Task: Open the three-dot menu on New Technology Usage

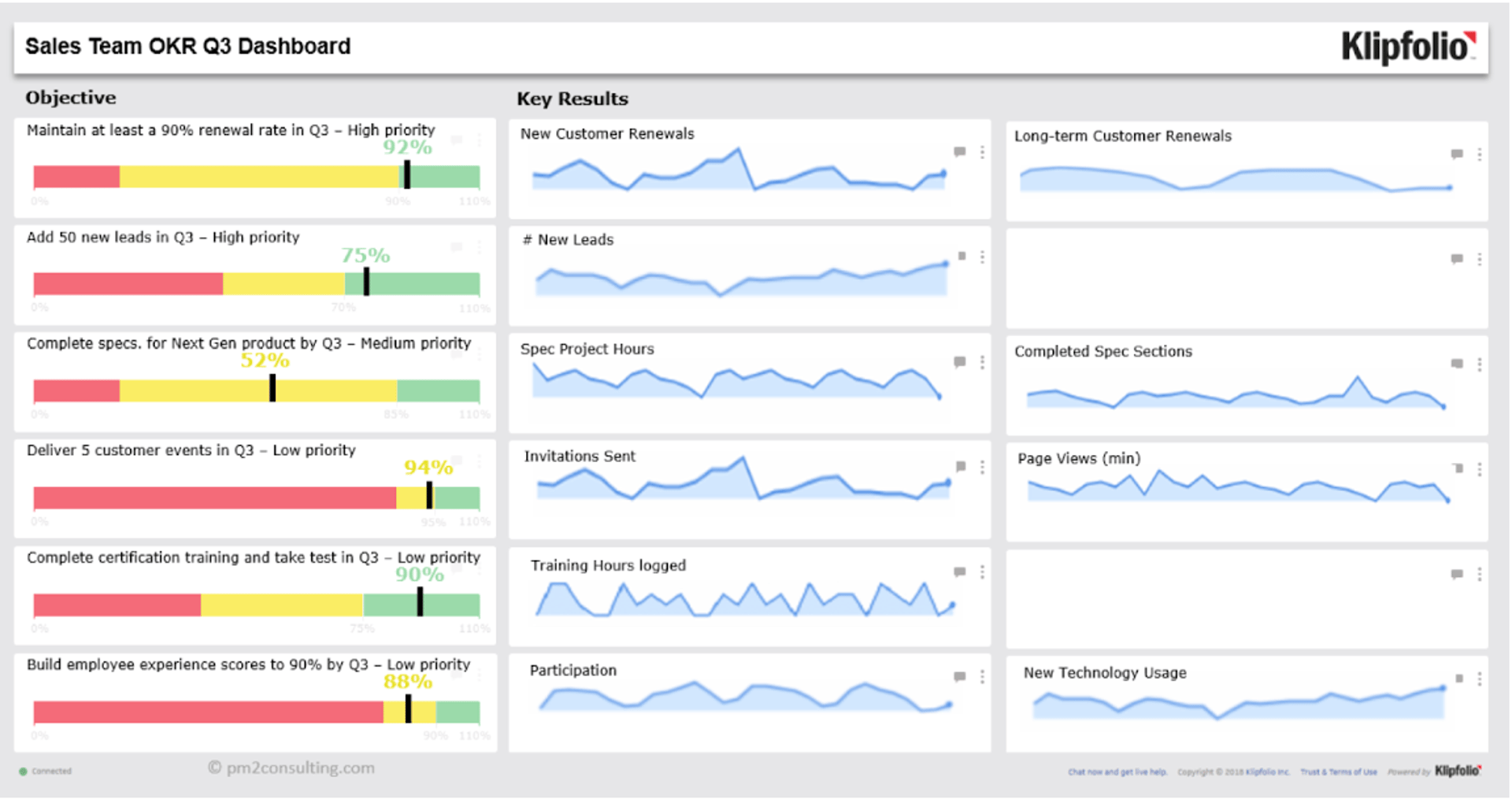Action: tap(1480, 677)
